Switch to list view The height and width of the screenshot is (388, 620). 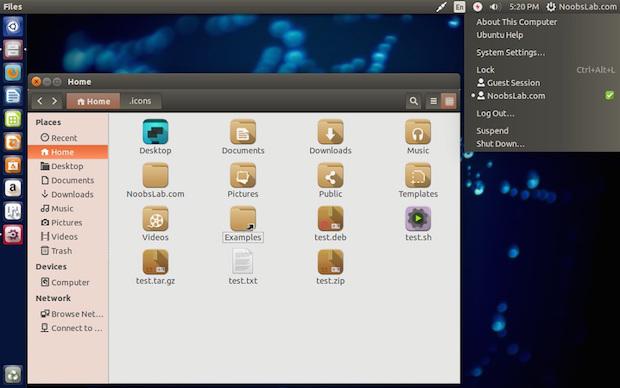433,101
